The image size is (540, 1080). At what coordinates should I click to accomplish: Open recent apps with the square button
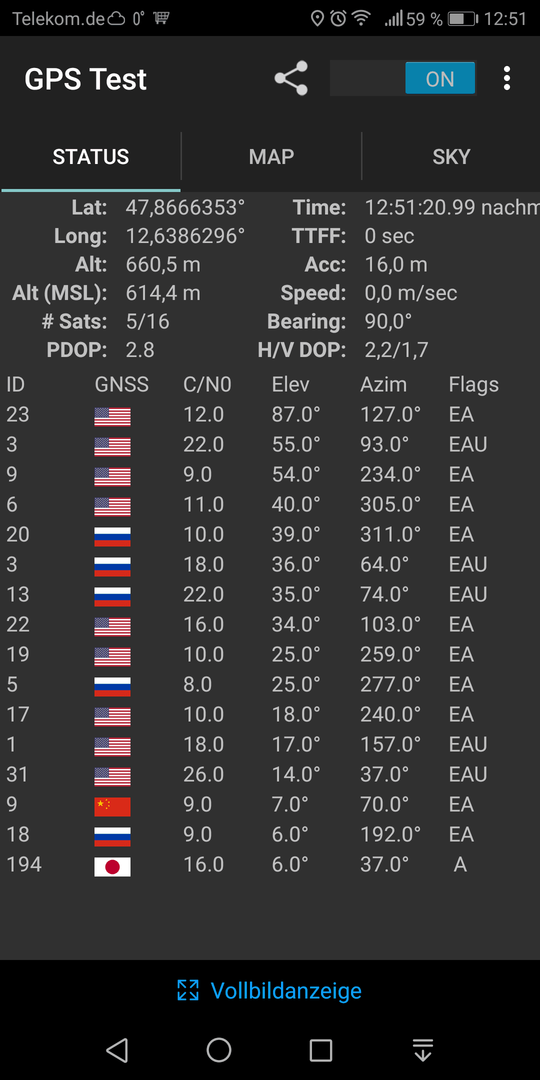click(x=321, y=1050)
